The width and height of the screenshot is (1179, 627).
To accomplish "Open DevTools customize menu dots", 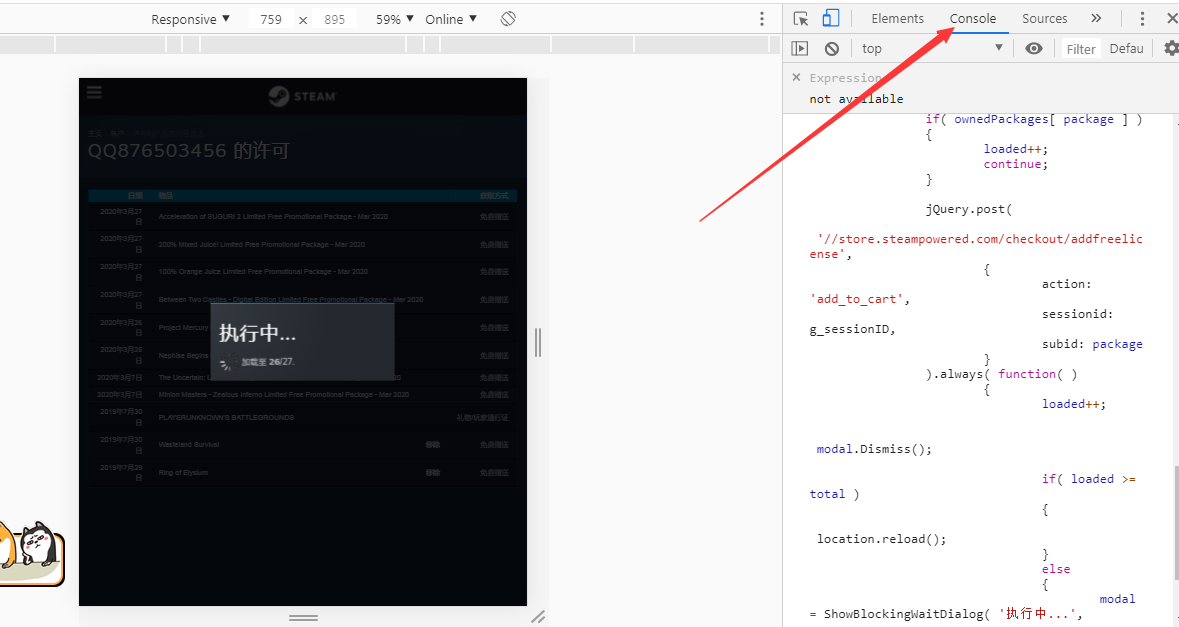I will [x=1142, y=19].
